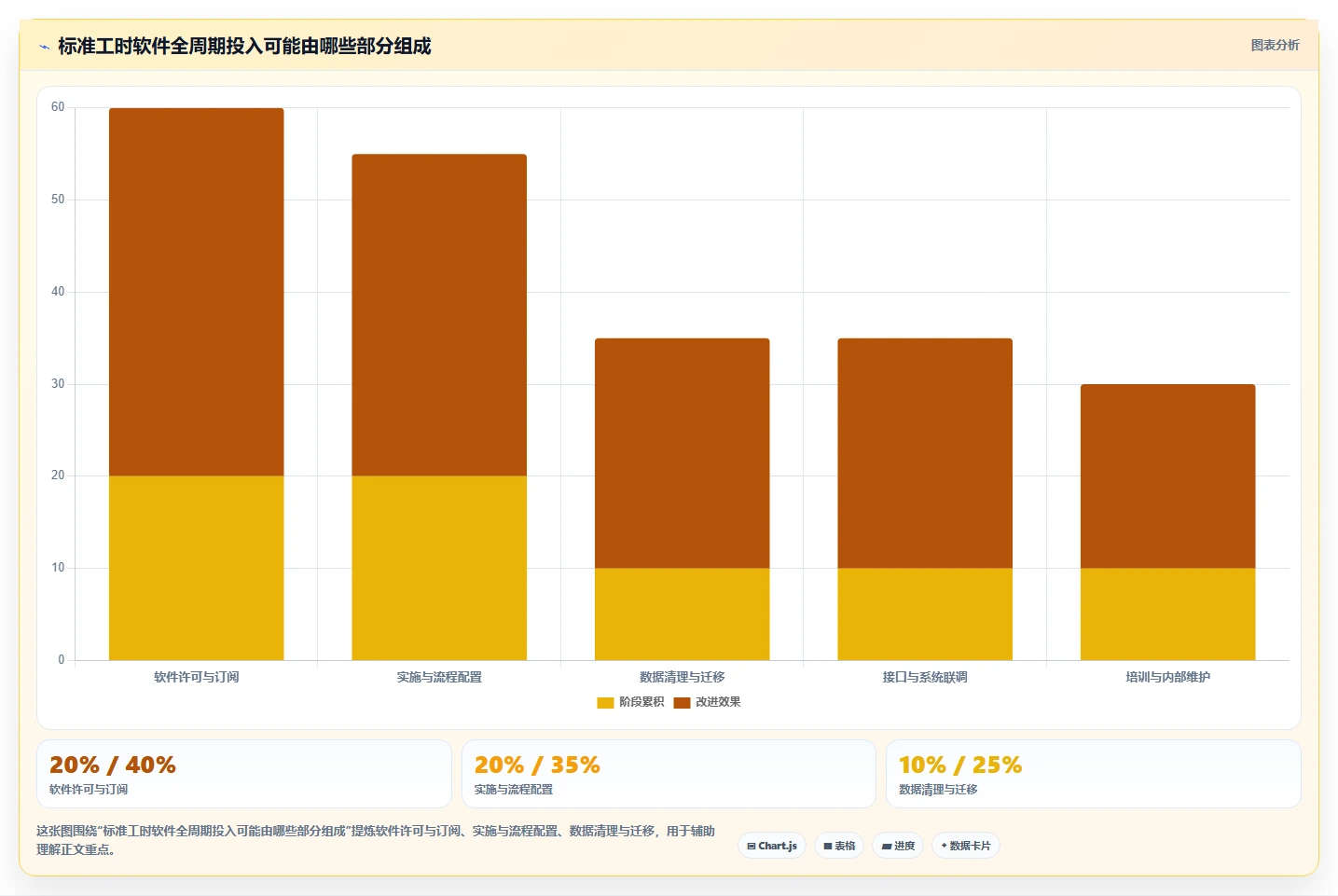Toggle the 阶段累积 legend label
The image size is (1338, 896).
pyautogui.click(x=641, y=702)
